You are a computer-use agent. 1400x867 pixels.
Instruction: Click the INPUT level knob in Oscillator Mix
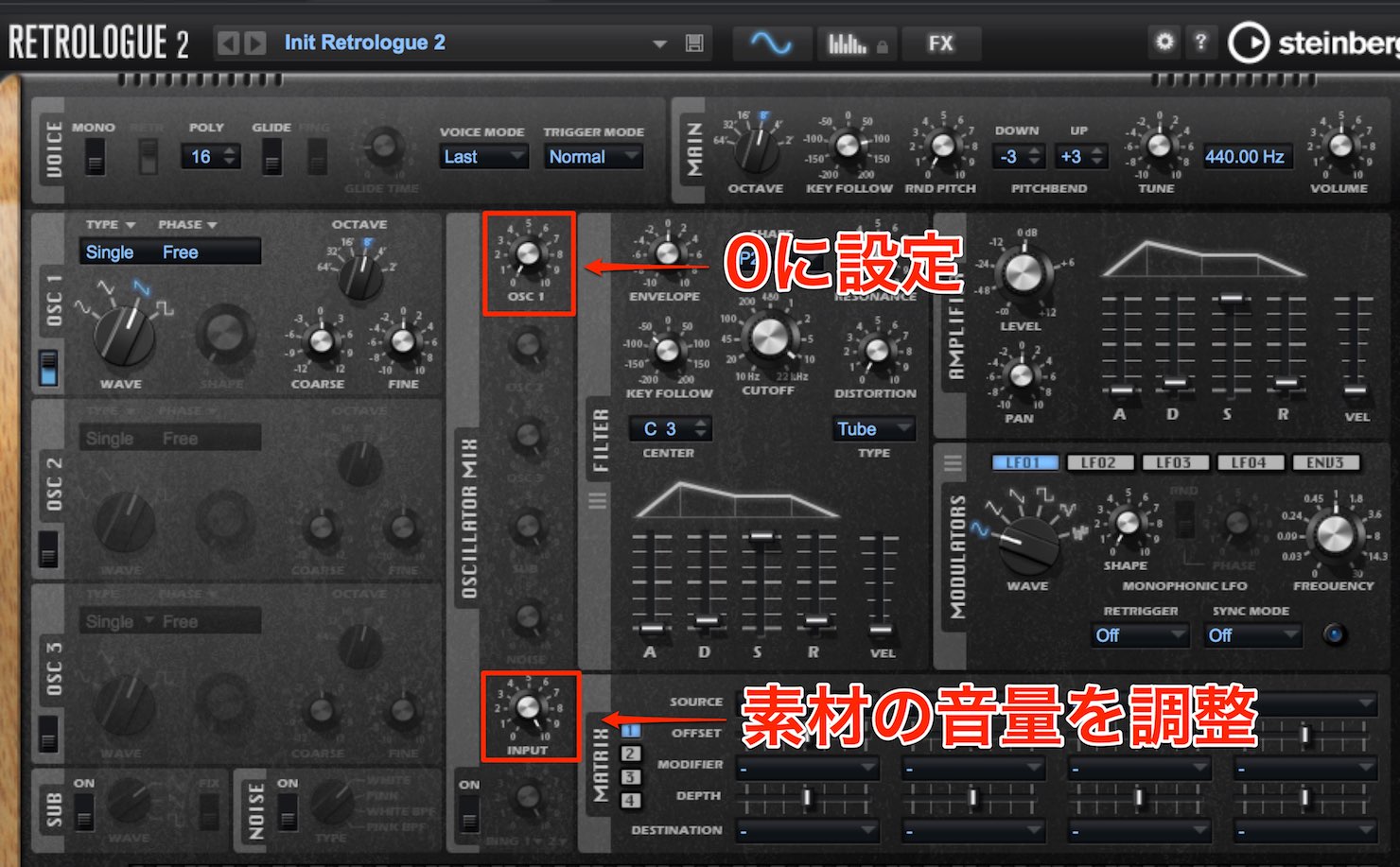coord(528,707)
